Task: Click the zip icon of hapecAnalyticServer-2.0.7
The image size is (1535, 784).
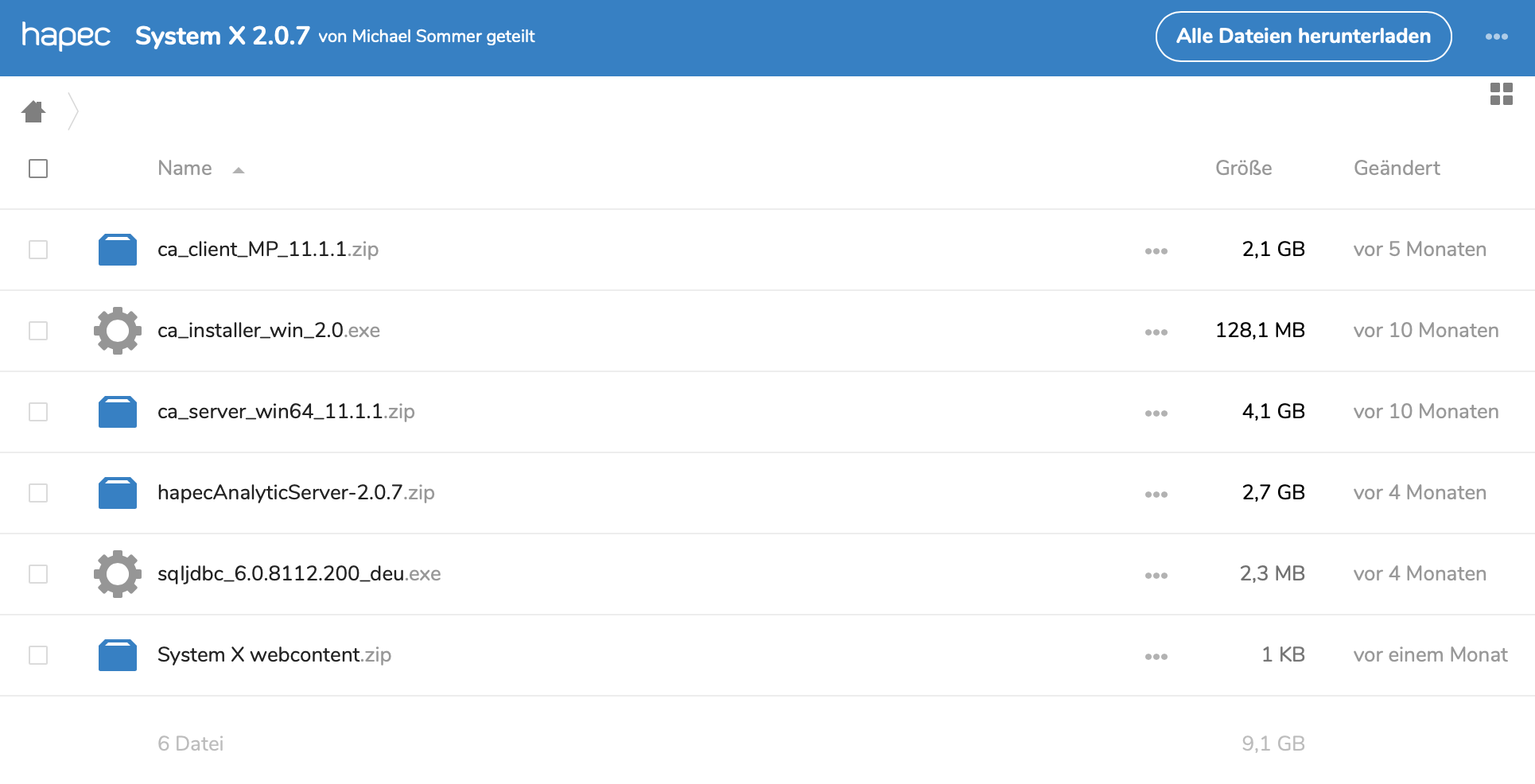Action: point(118,493)
